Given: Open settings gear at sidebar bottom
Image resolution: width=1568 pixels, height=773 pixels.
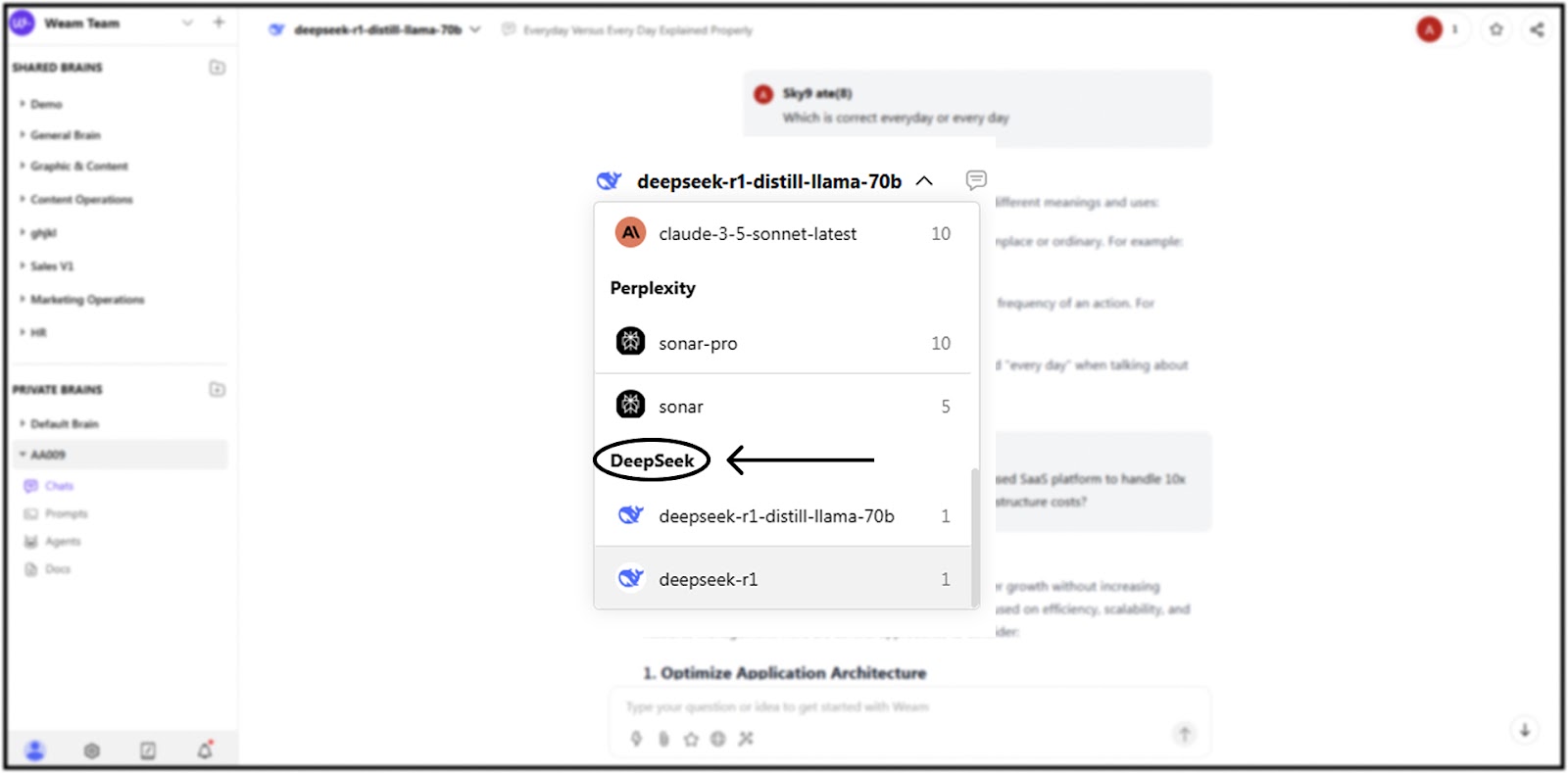Looking at the screenshot, I should click(91, 750).
